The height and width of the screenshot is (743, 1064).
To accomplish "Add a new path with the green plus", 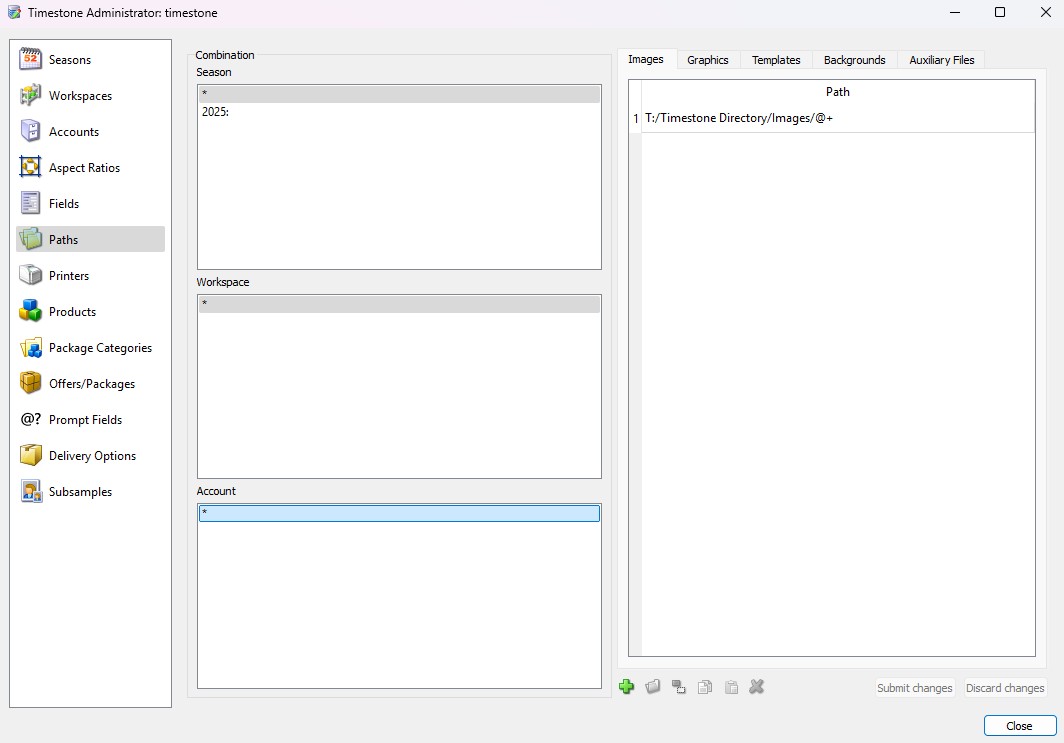I will coord(626,687).
